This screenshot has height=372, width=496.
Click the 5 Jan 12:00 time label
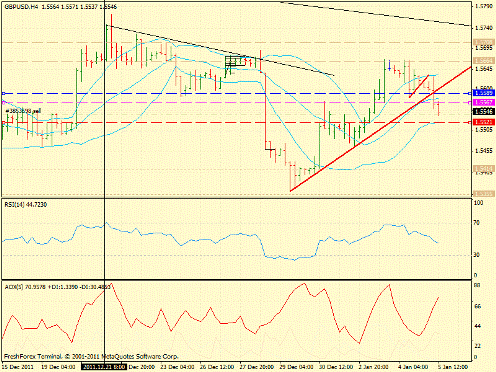tap(453, 367)
